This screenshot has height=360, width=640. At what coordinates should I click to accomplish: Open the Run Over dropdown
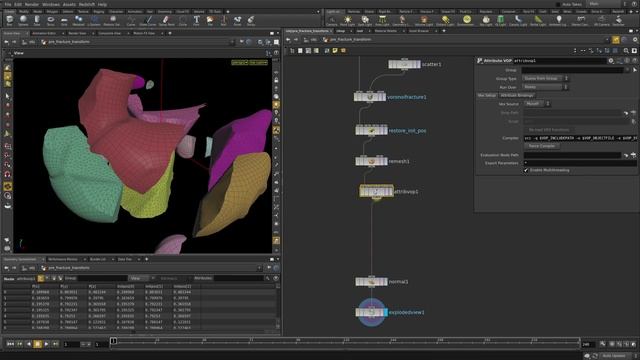(x=545, y=87)
